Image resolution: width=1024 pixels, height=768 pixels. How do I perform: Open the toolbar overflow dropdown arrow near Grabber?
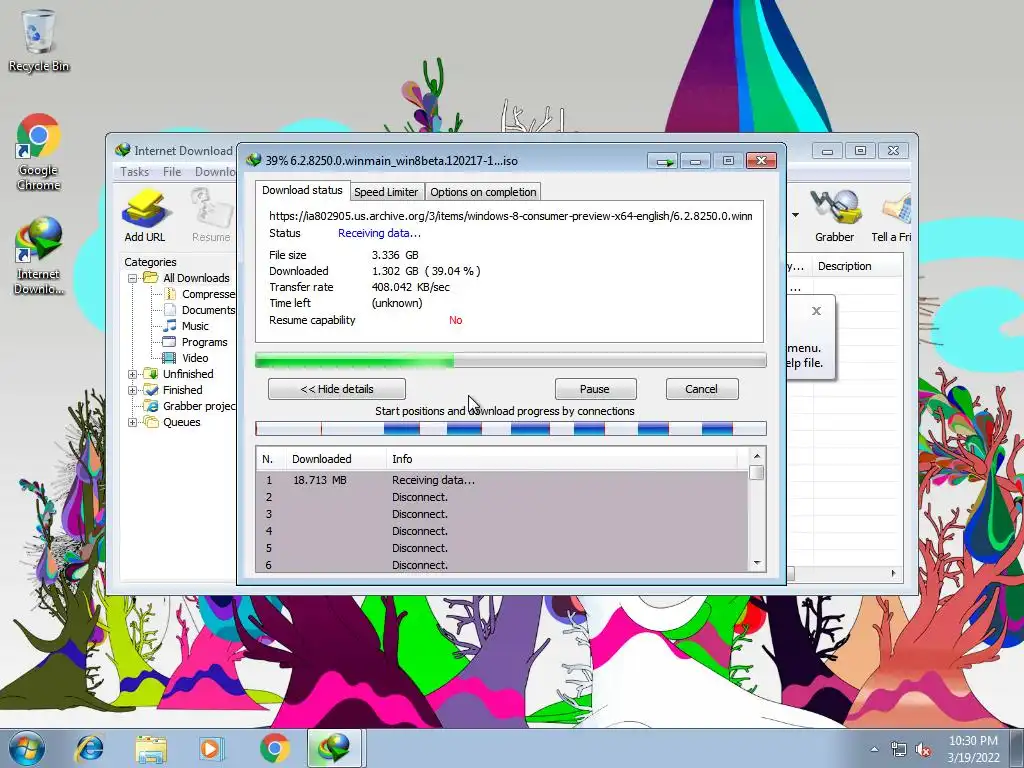(795, 215)
